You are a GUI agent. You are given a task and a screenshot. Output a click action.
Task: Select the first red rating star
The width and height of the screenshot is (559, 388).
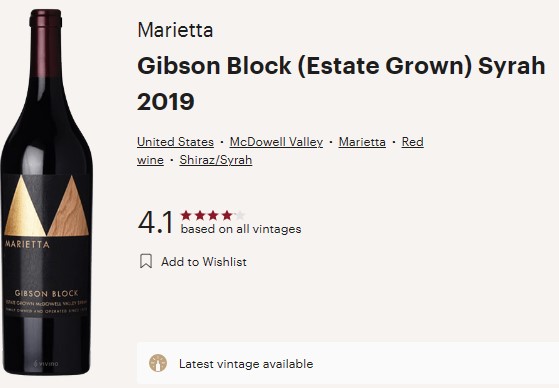pyautogui.click(x=186, y=215)
